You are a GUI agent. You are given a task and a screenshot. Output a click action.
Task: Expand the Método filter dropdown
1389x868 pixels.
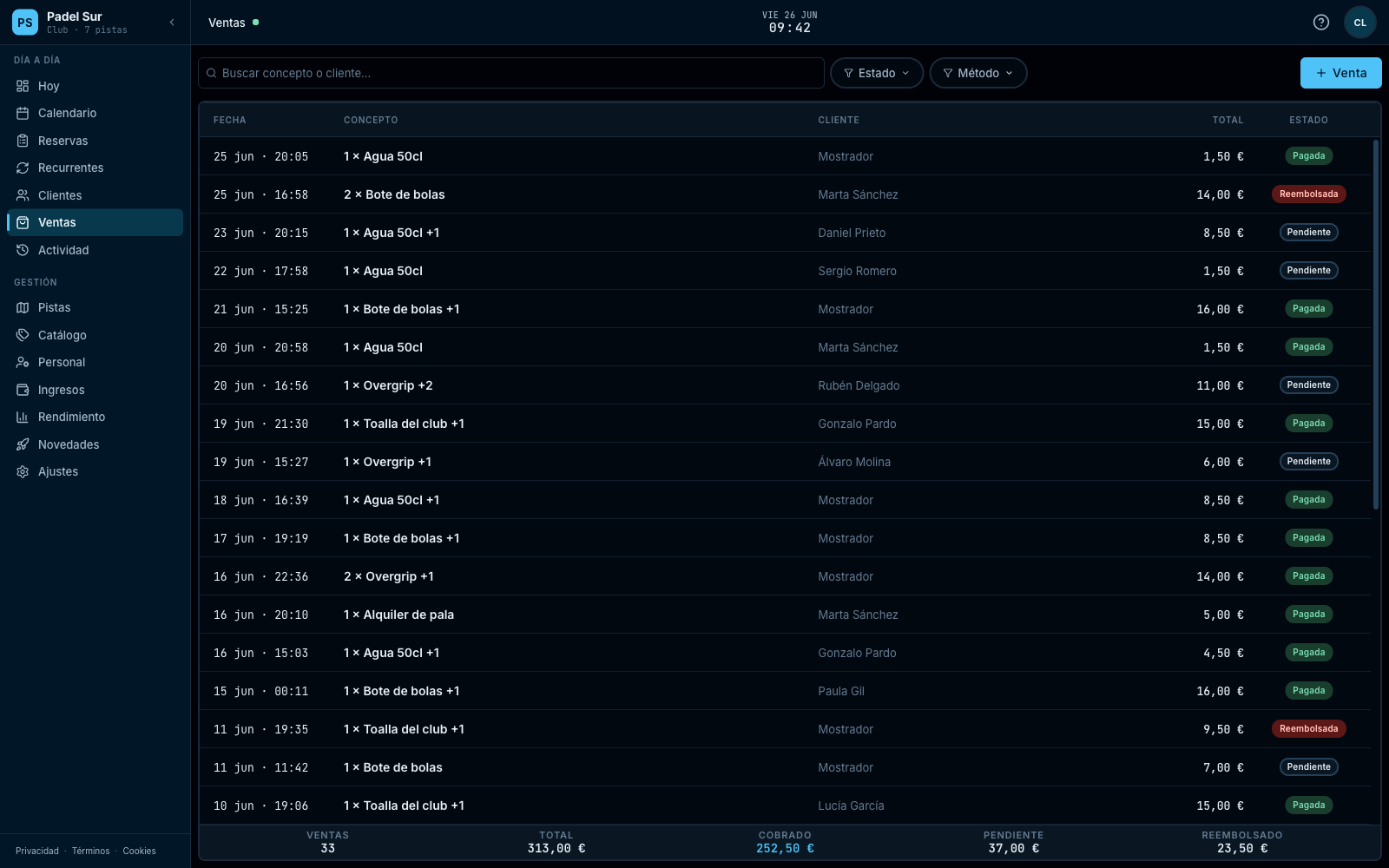click(x=978, y=73)
